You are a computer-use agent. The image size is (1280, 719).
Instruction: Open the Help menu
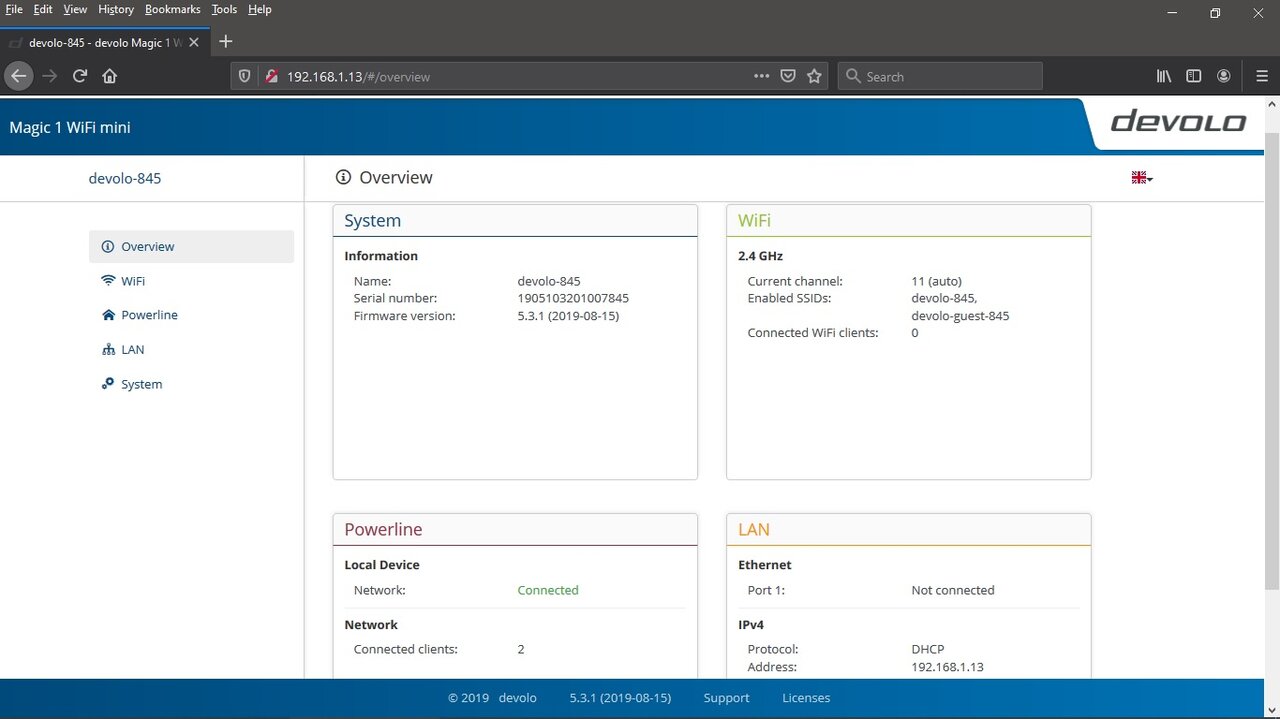click(259, 9)
